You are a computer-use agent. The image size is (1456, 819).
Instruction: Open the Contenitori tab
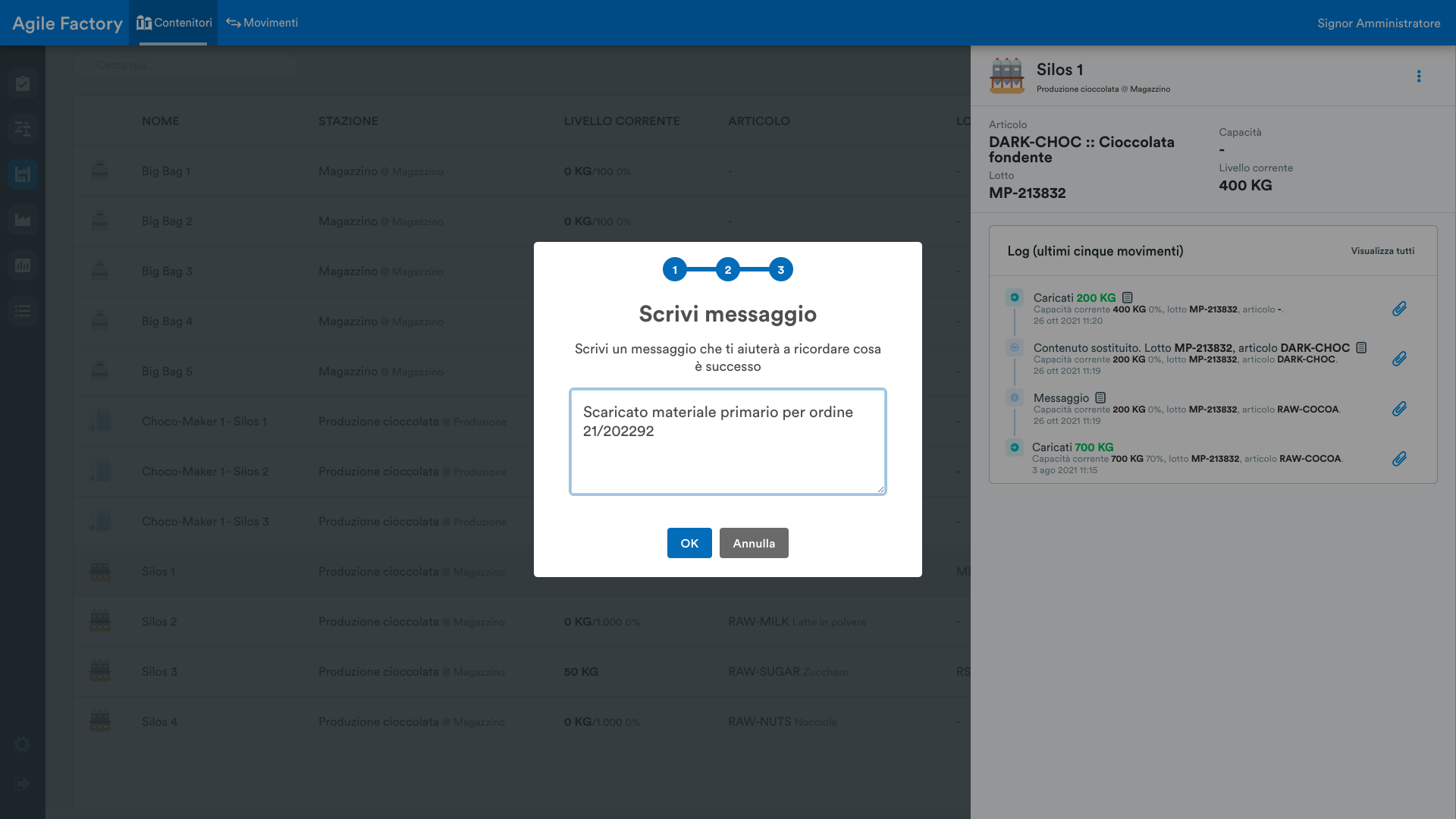click(x=174, y=23)
